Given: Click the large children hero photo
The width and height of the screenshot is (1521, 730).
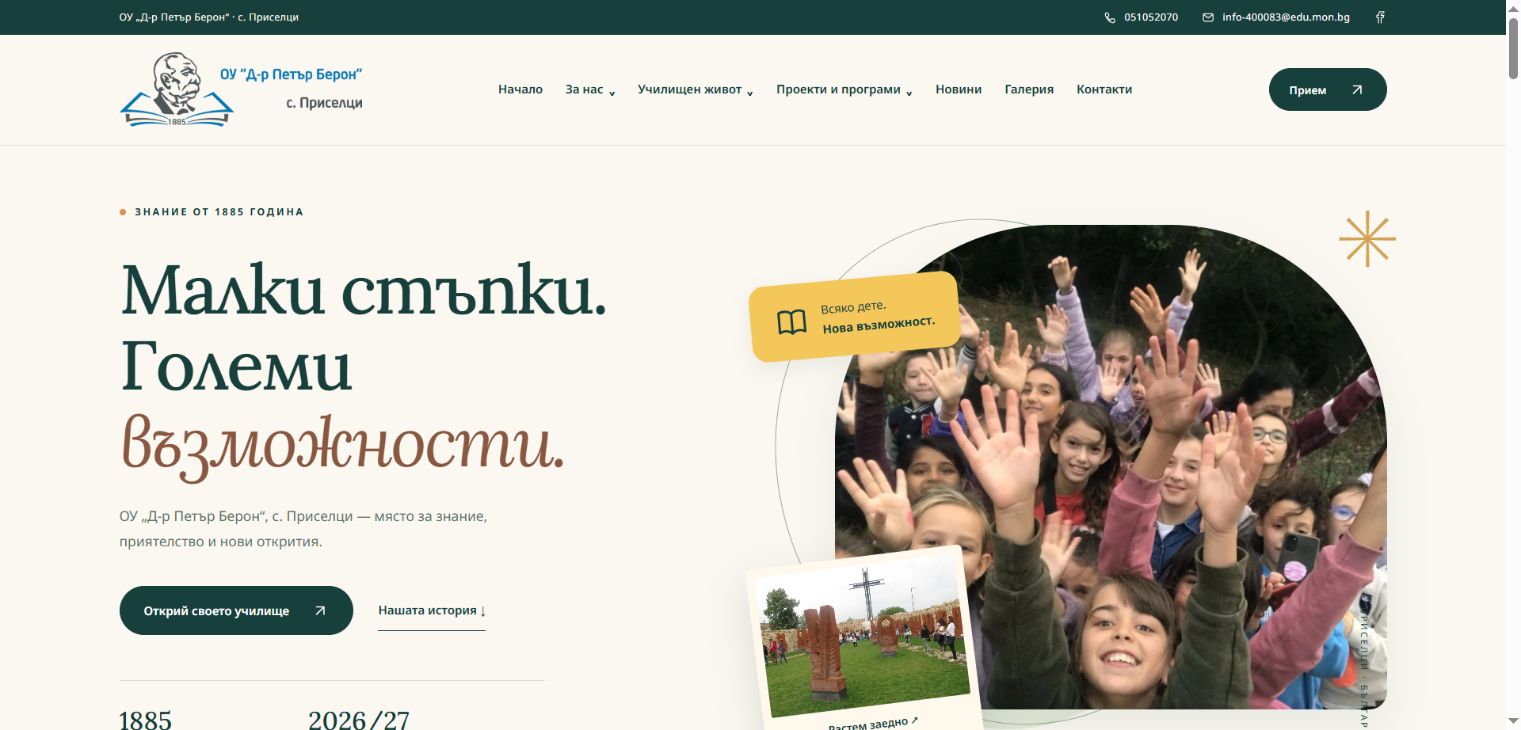Looking at the screenshot, I should (1111, 467).
